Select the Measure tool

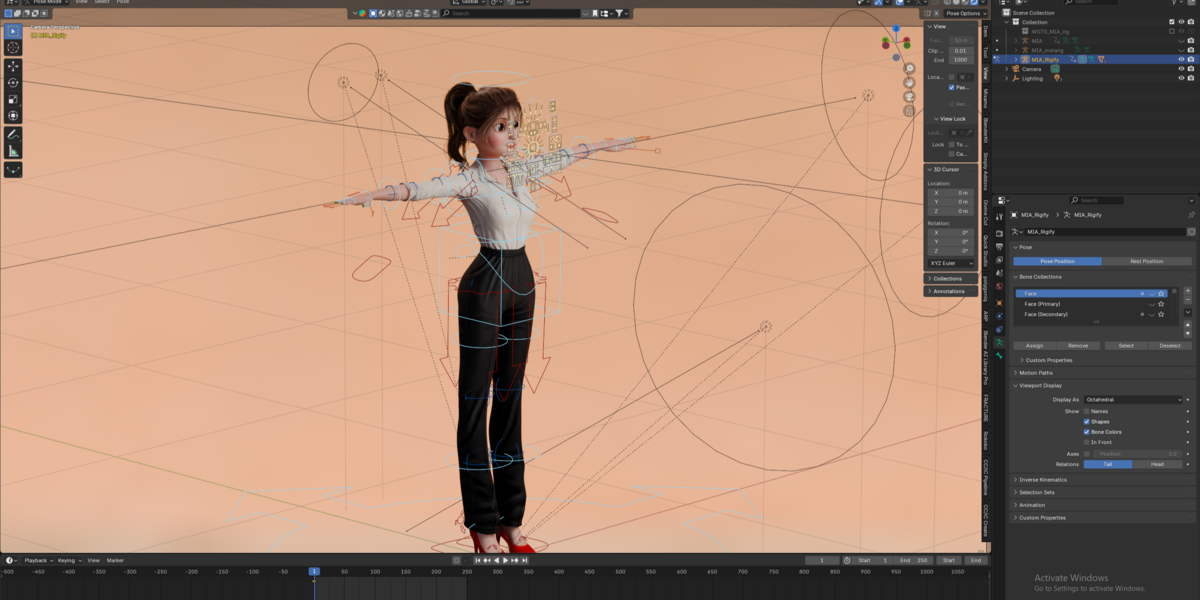tap(13, 151)
